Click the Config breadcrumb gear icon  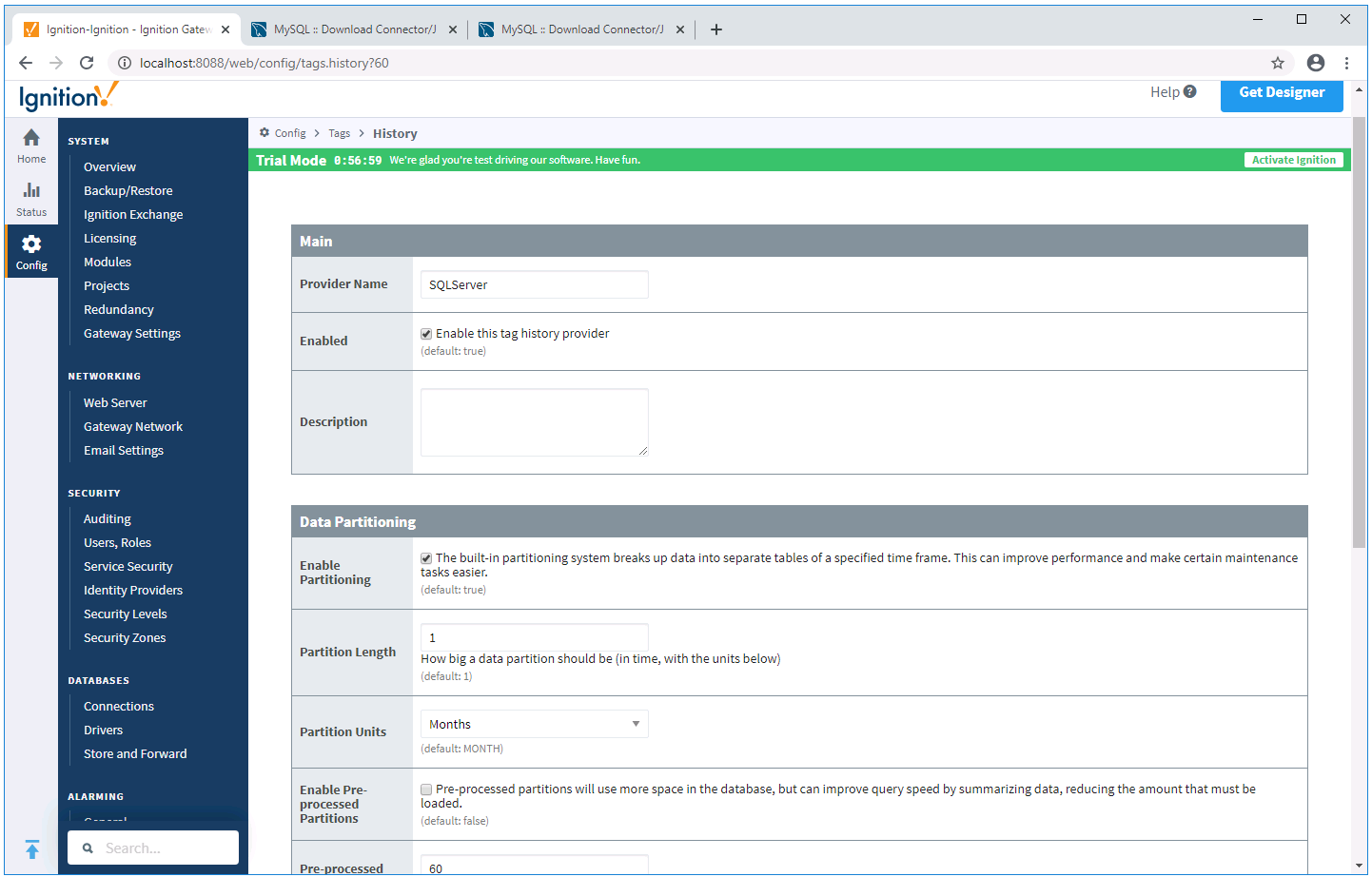(265, 133)
